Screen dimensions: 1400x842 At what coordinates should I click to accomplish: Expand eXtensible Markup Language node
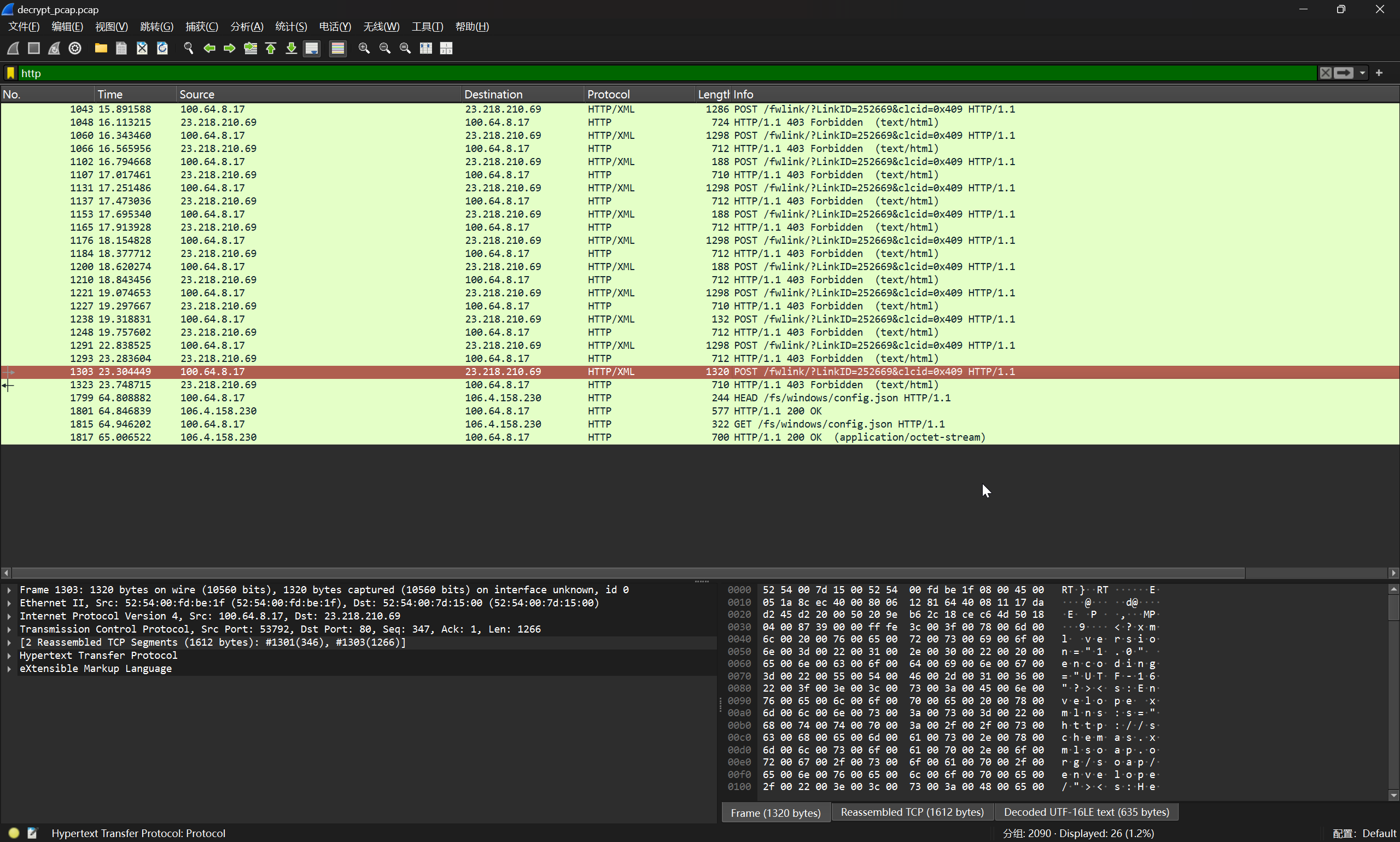(9, 669)
